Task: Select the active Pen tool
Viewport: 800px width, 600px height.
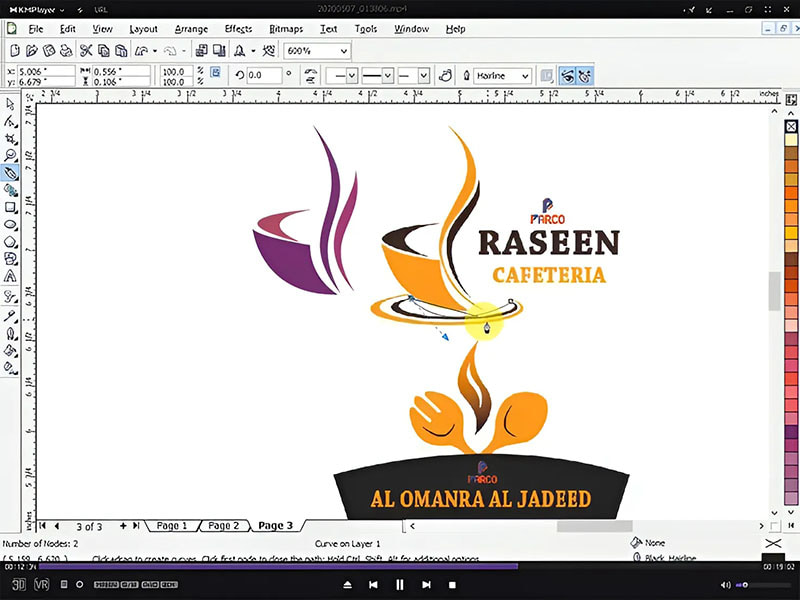Action: pyautogui.click(x=10, y=173)
